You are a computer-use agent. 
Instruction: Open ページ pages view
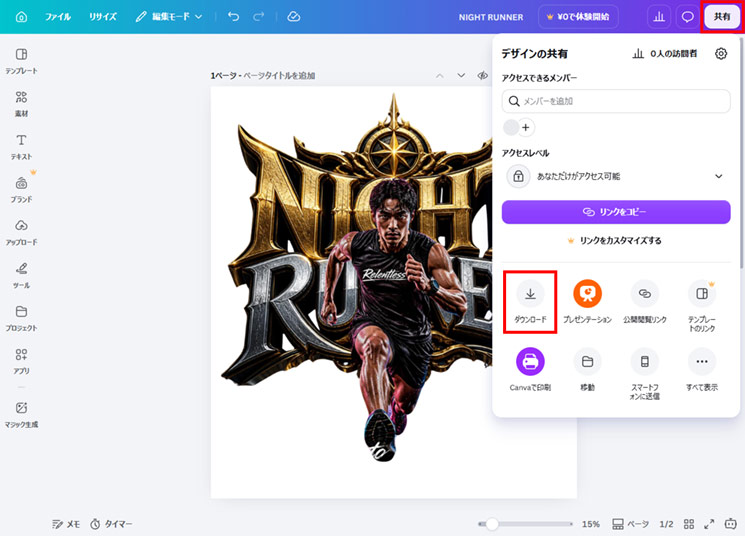click(x=630, y=524)
